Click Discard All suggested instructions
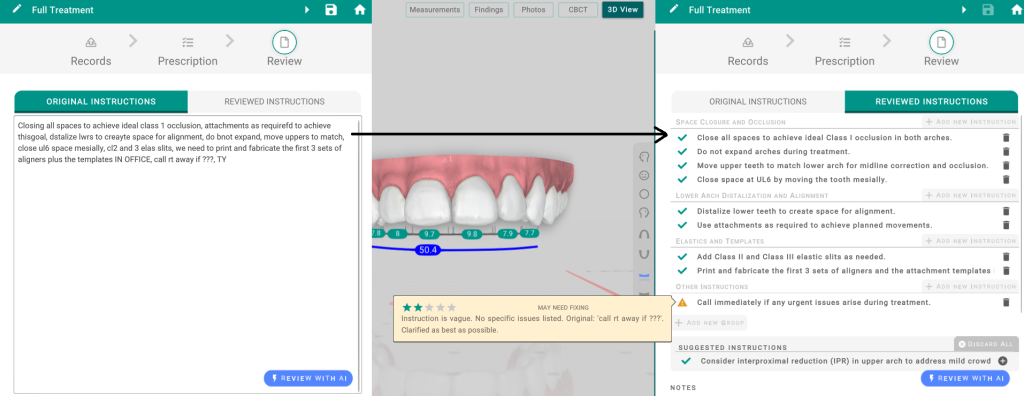This screenshot has width=1024, height=396. click(986, 344)
